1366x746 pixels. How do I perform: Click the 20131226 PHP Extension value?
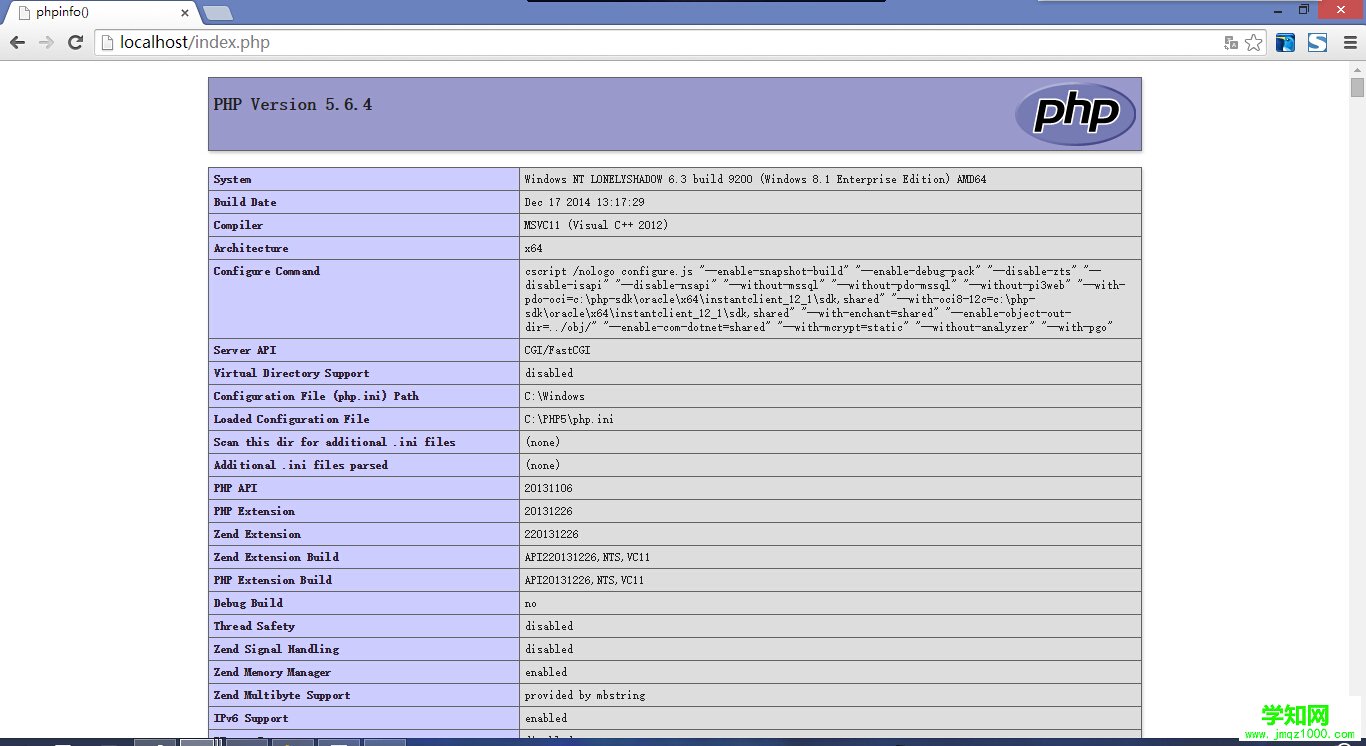pyautogui.click(x=549, y=511)
